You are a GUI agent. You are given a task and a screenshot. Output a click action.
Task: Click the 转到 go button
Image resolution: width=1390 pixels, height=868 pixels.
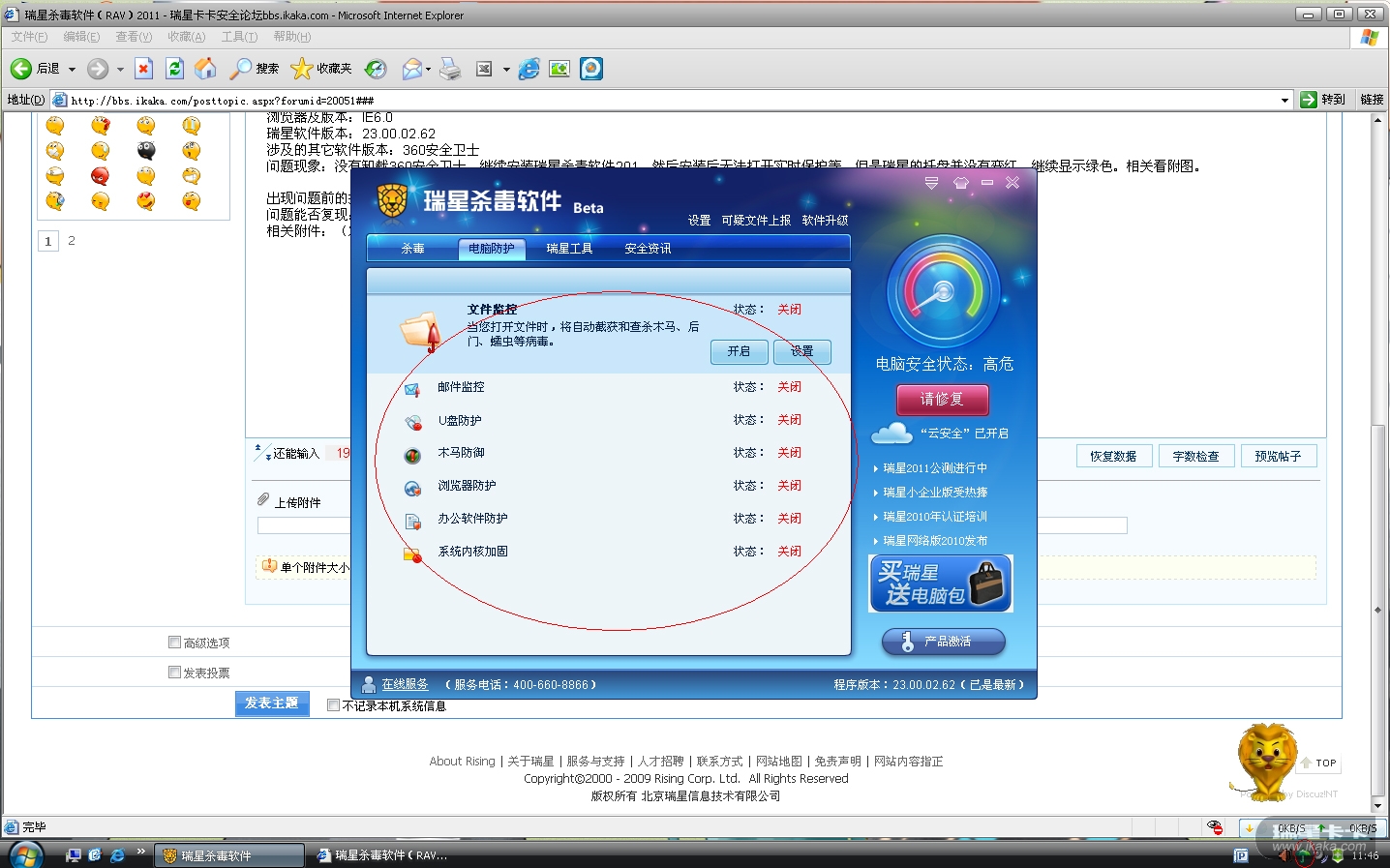click(1323, 100)
